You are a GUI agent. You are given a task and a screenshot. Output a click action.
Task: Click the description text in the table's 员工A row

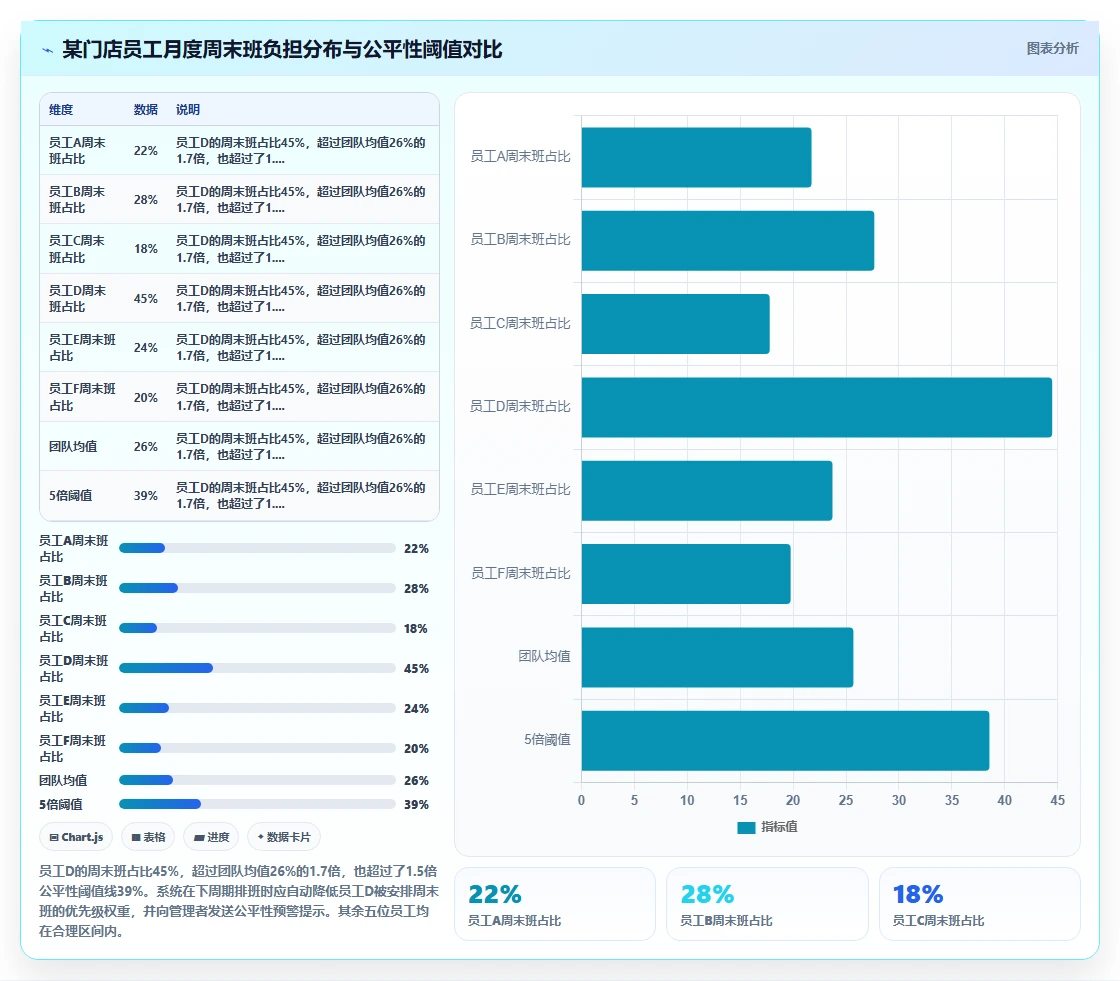301,151
